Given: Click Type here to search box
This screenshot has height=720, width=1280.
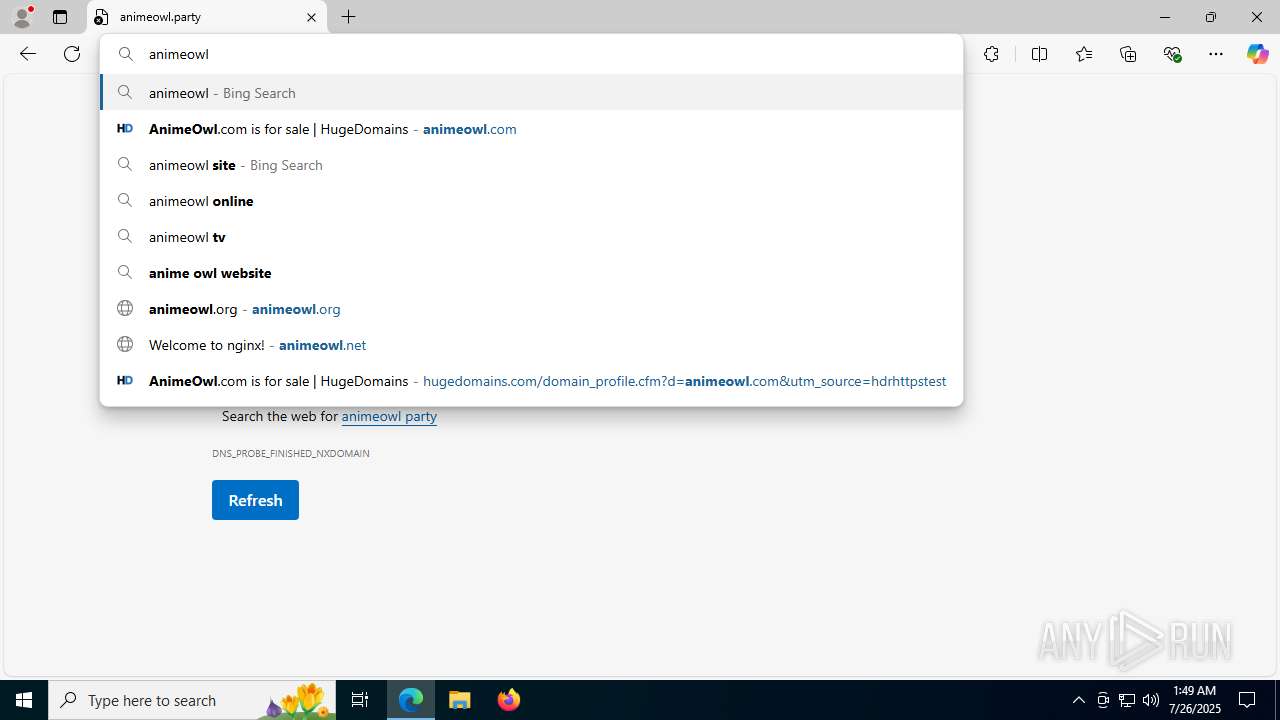Looking at the screenshot, I should click(192, 700).
